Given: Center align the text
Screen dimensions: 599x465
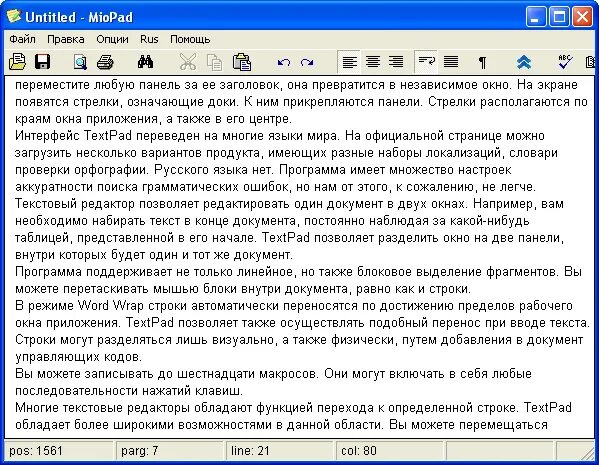Looking at the screenshot, I should pyautogui.click(x=373, y=62).
